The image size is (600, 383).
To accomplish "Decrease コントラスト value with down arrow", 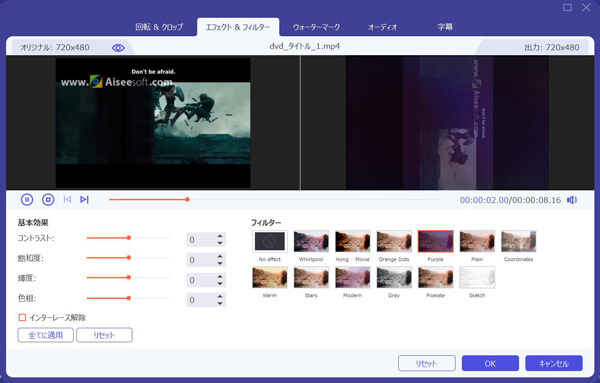I will 220,243.
